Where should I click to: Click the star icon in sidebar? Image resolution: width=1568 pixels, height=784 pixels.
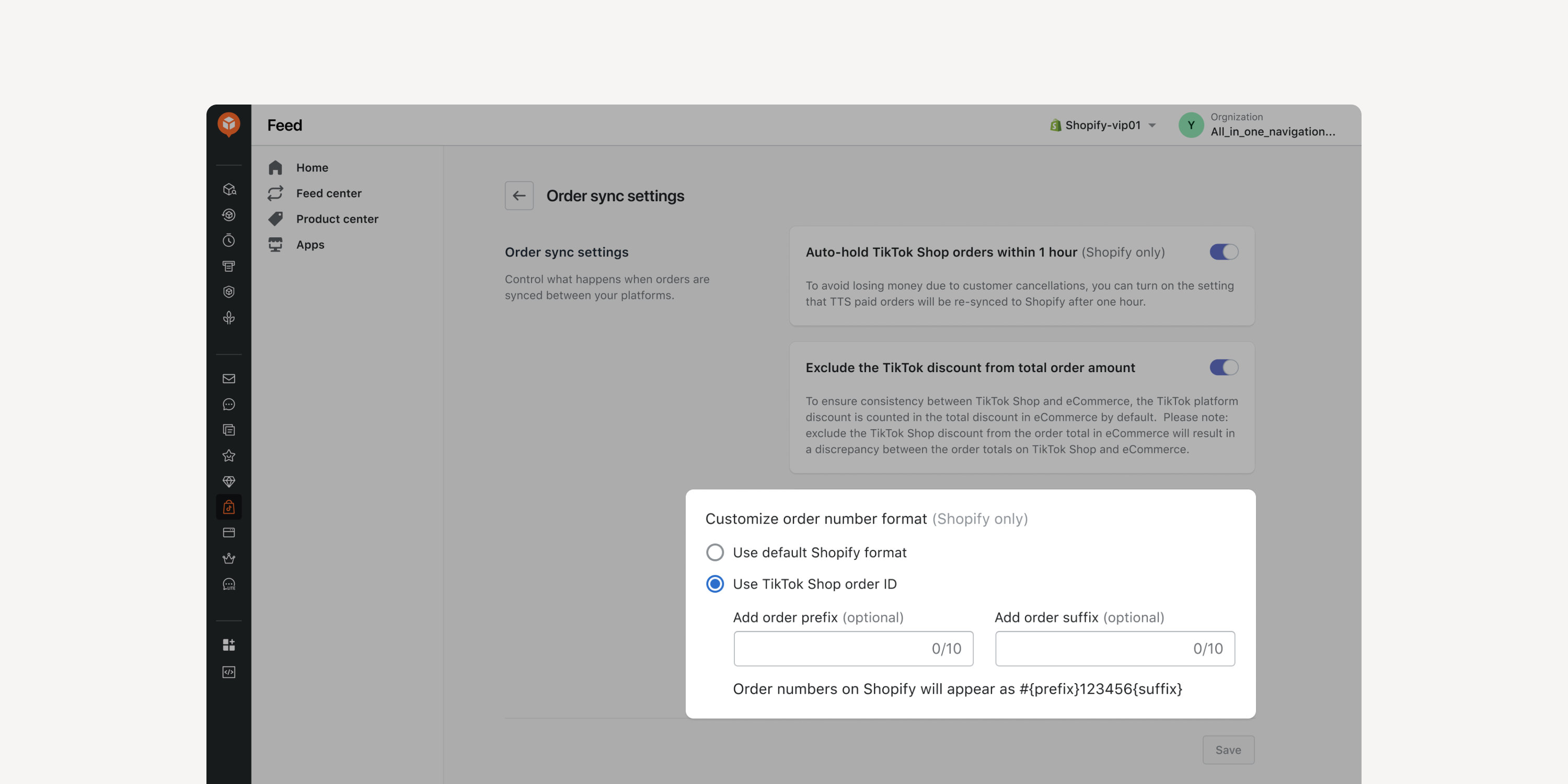pyautogui.click(x=229, y=455)
